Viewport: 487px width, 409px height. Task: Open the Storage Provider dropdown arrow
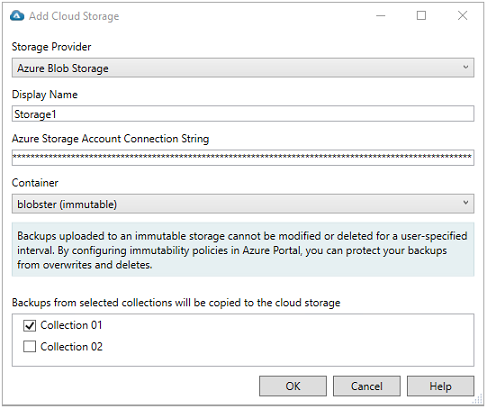[466, 67]
